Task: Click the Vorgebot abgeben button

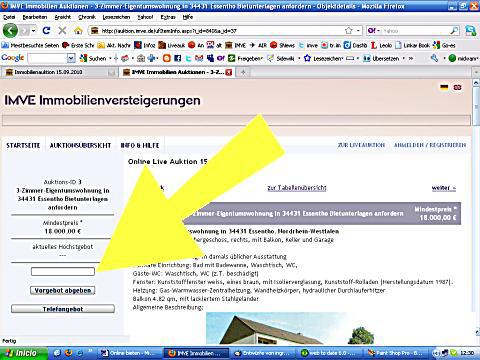Action: pos(63,290)
